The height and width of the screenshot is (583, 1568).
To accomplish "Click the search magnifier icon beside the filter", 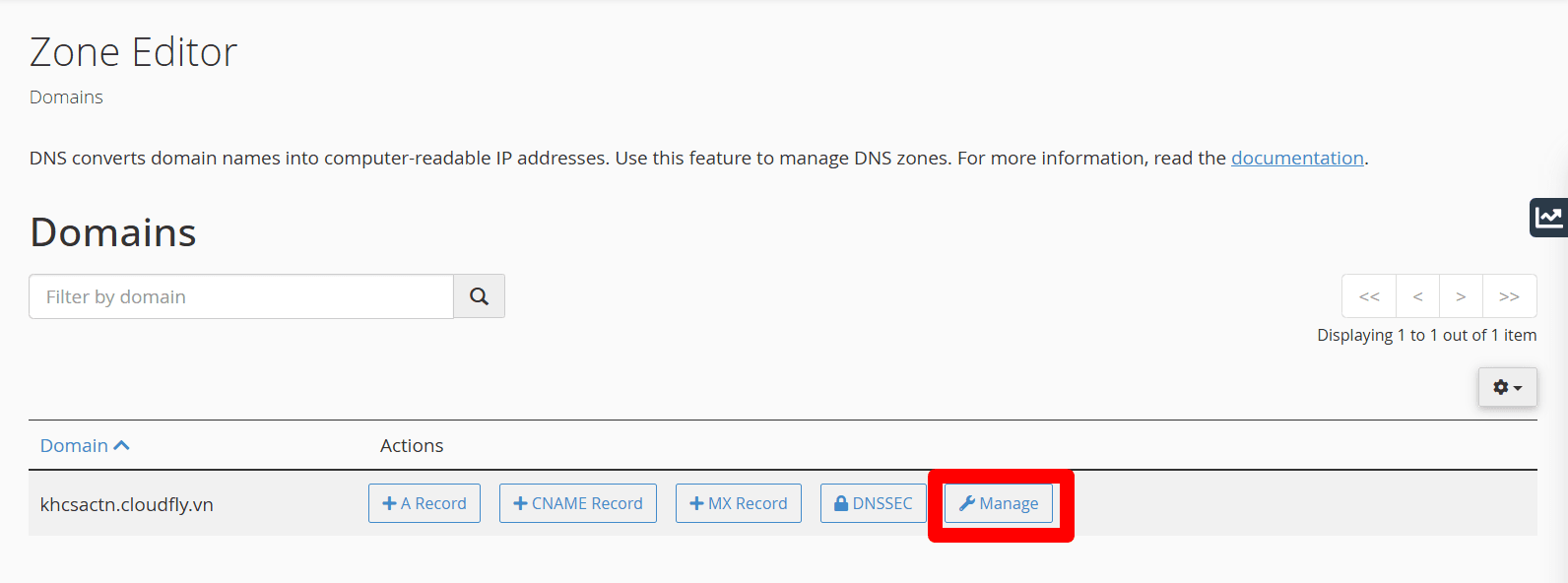I will point(479,295).
